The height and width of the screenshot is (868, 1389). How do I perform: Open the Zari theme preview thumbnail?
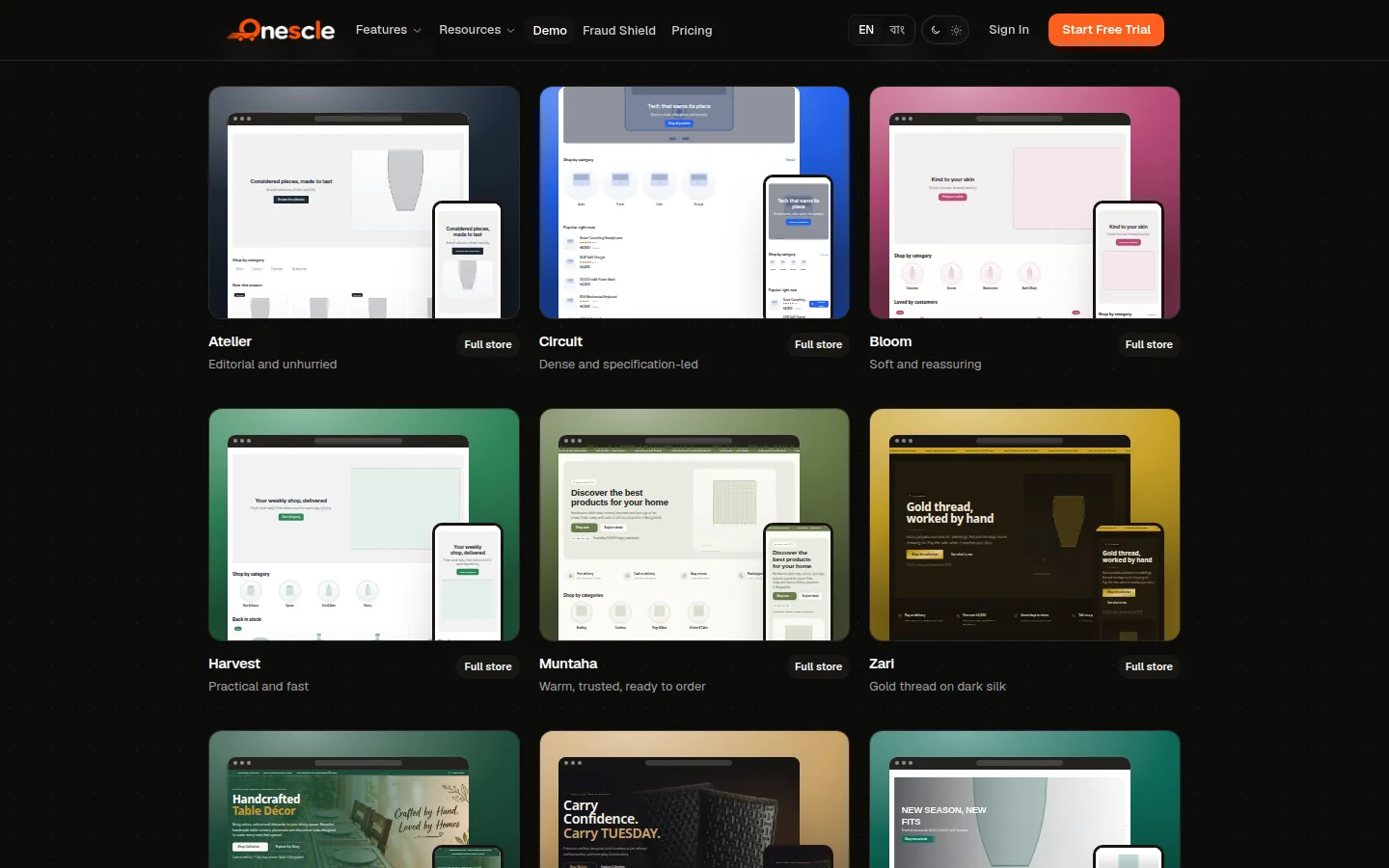[x=1024, y=525]
